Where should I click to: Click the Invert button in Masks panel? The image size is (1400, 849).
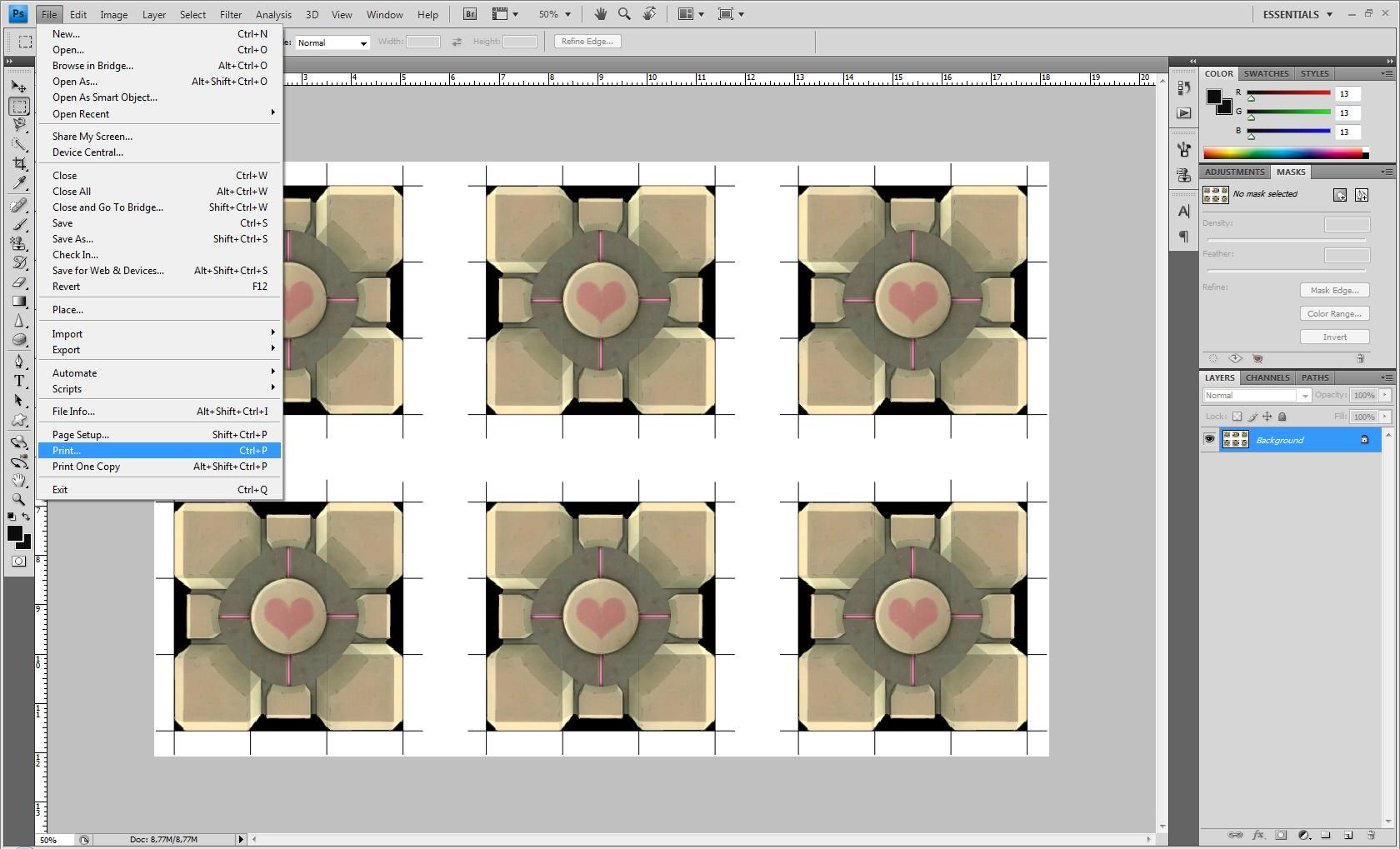pos(1334,337)
